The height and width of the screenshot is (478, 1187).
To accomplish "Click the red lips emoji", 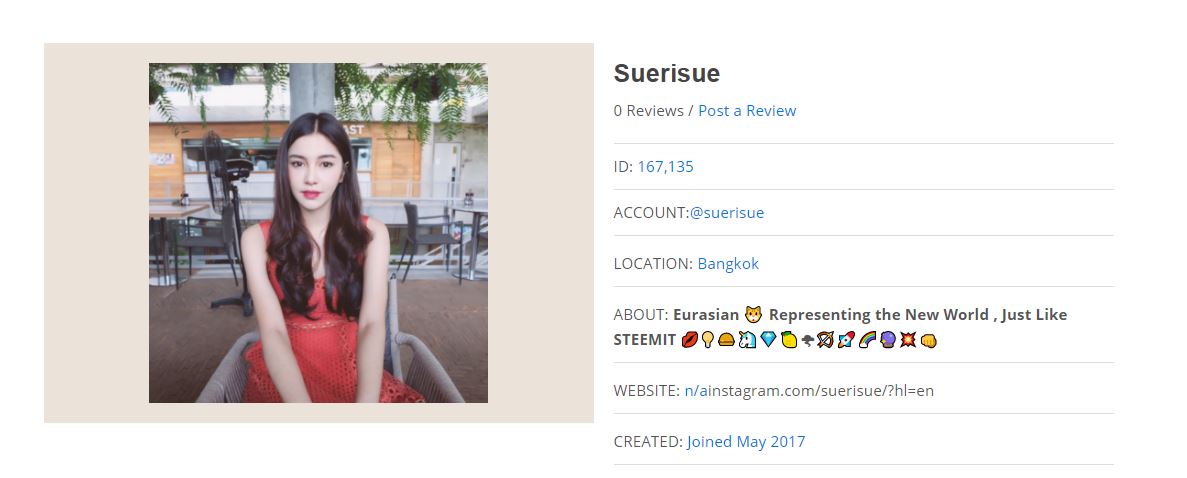I will pos(690,339).
